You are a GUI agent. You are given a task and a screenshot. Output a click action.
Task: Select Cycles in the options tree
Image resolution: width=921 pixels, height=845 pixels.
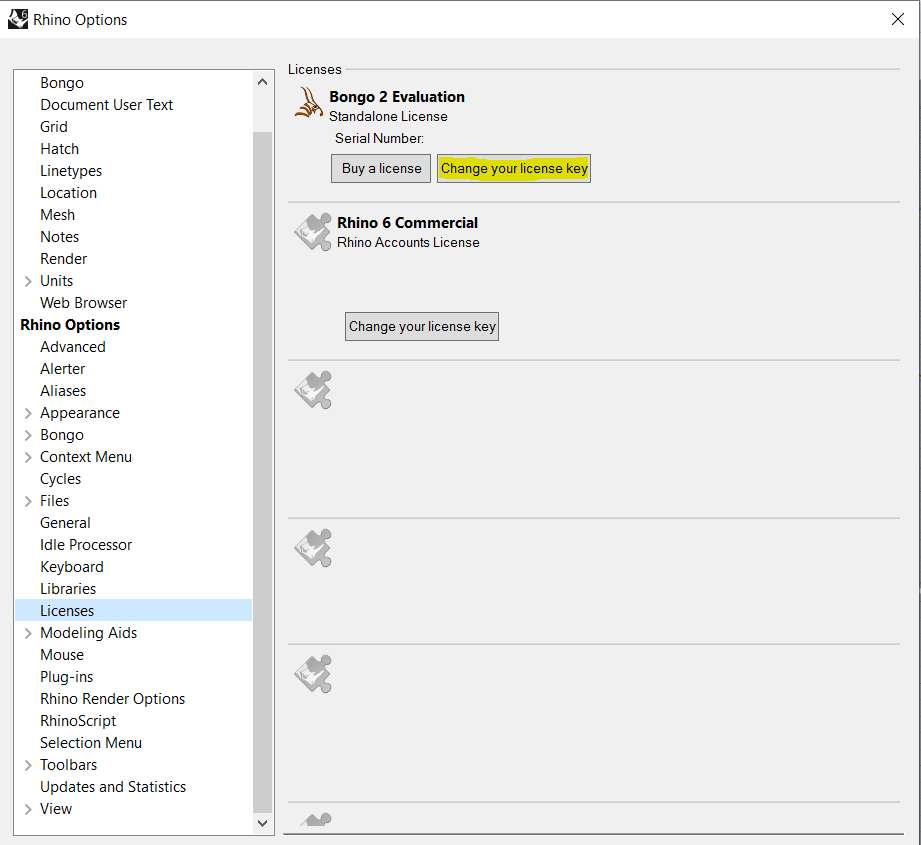(x=60, y=479)
